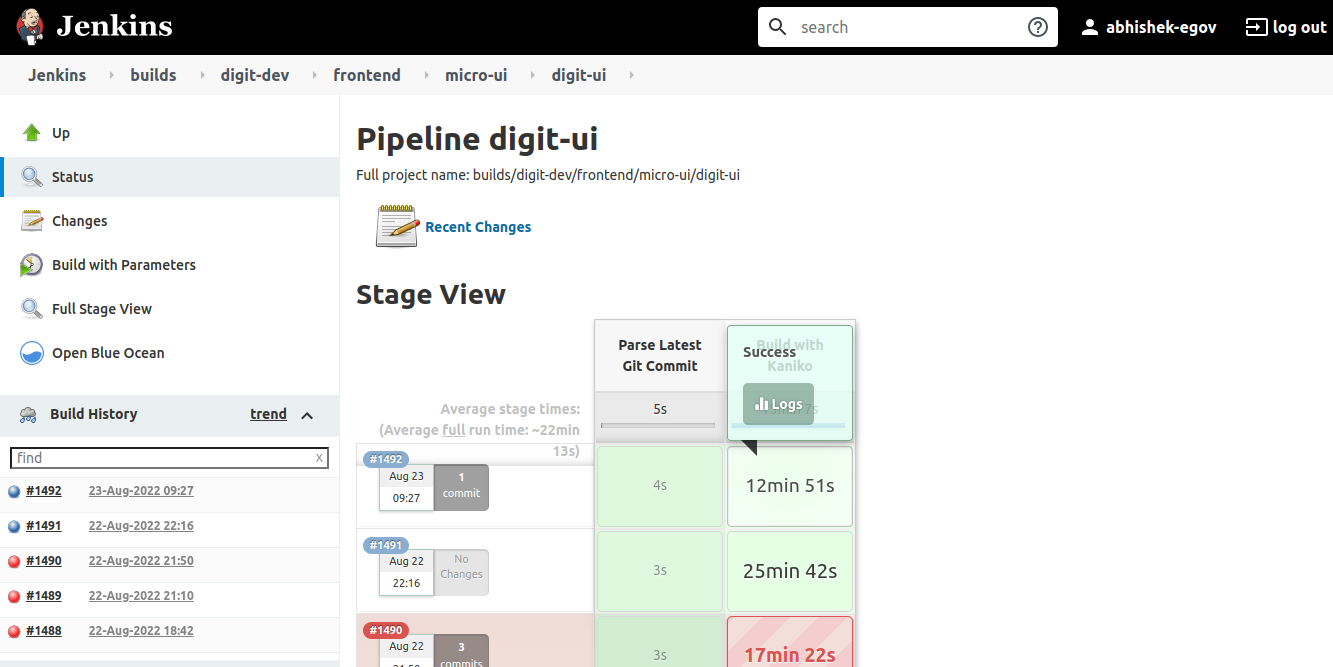Screen dimensions: 1333x667
Task: Click the Logs button in stage popup
Action: coord(778,404)
